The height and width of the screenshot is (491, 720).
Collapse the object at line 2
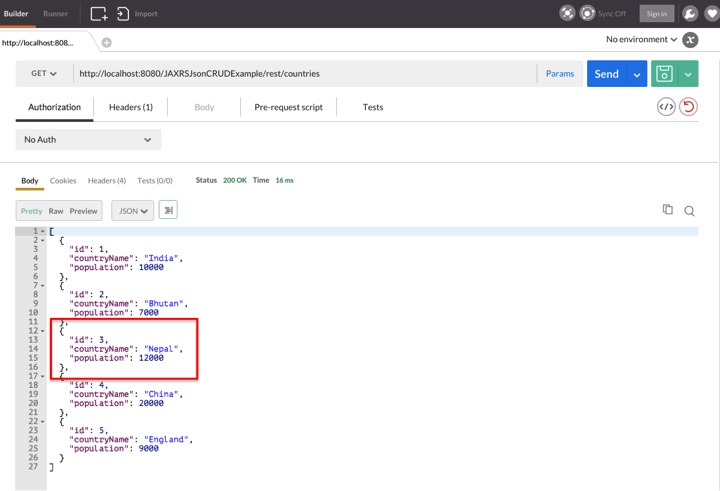coord(42,241)
